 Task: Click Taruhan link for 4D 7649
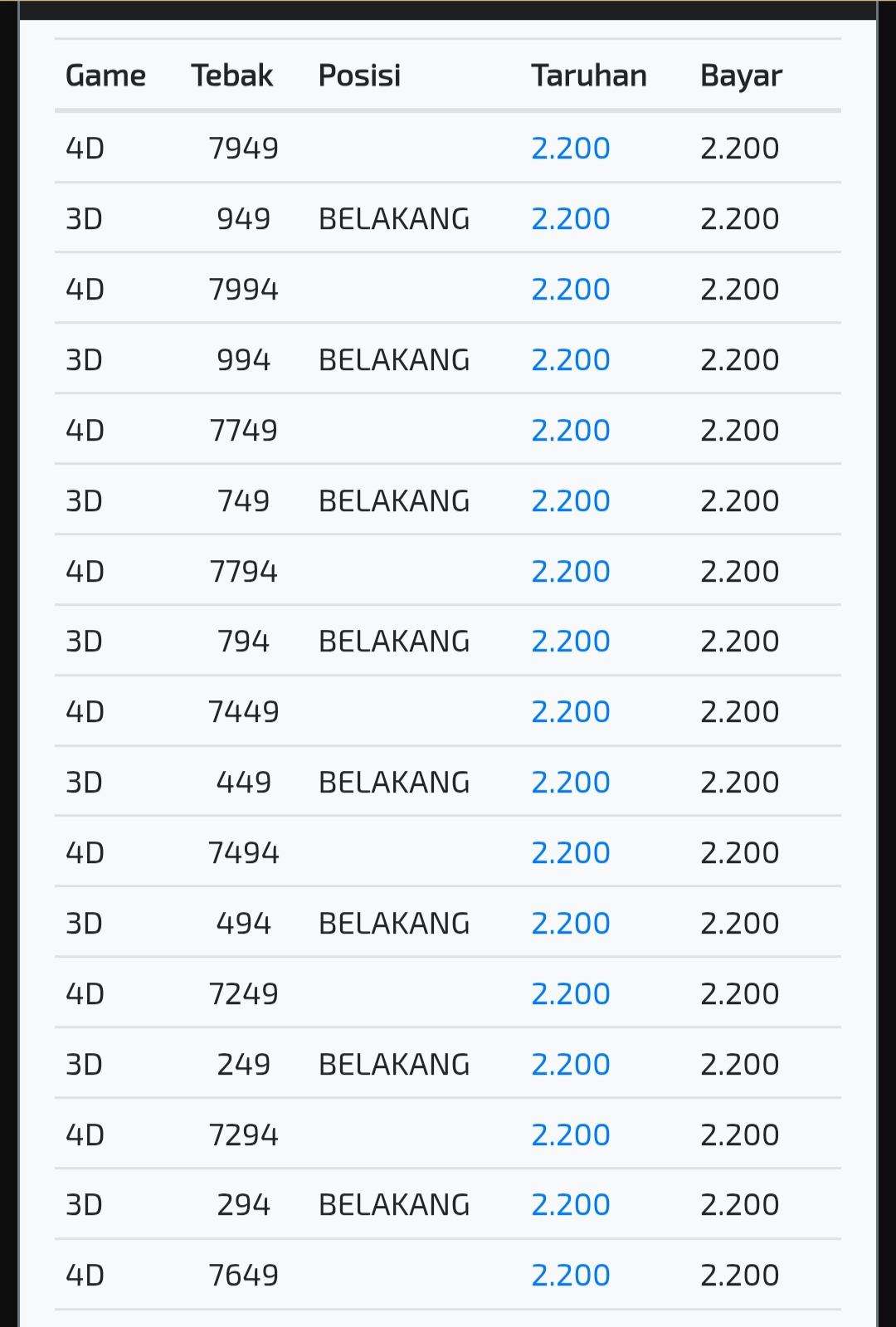tap(571, 1276)
